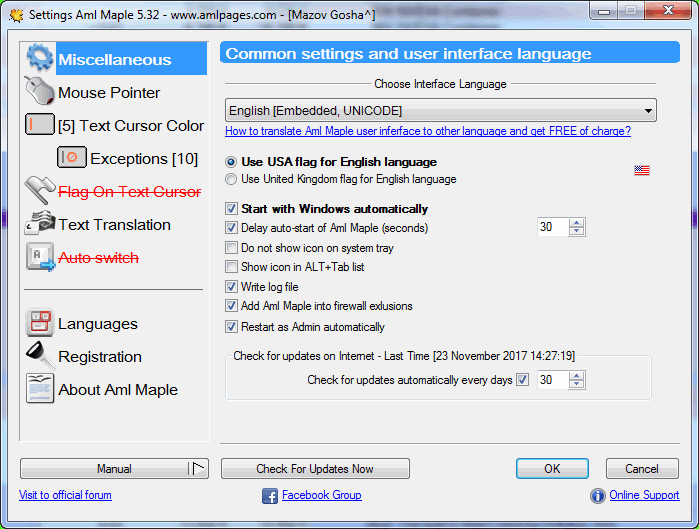The height and width of the screenshot is (529, 699).
Task: Toggle check for updates automatically checkbox
Action: pyautogui.click(x=522, y=380)
